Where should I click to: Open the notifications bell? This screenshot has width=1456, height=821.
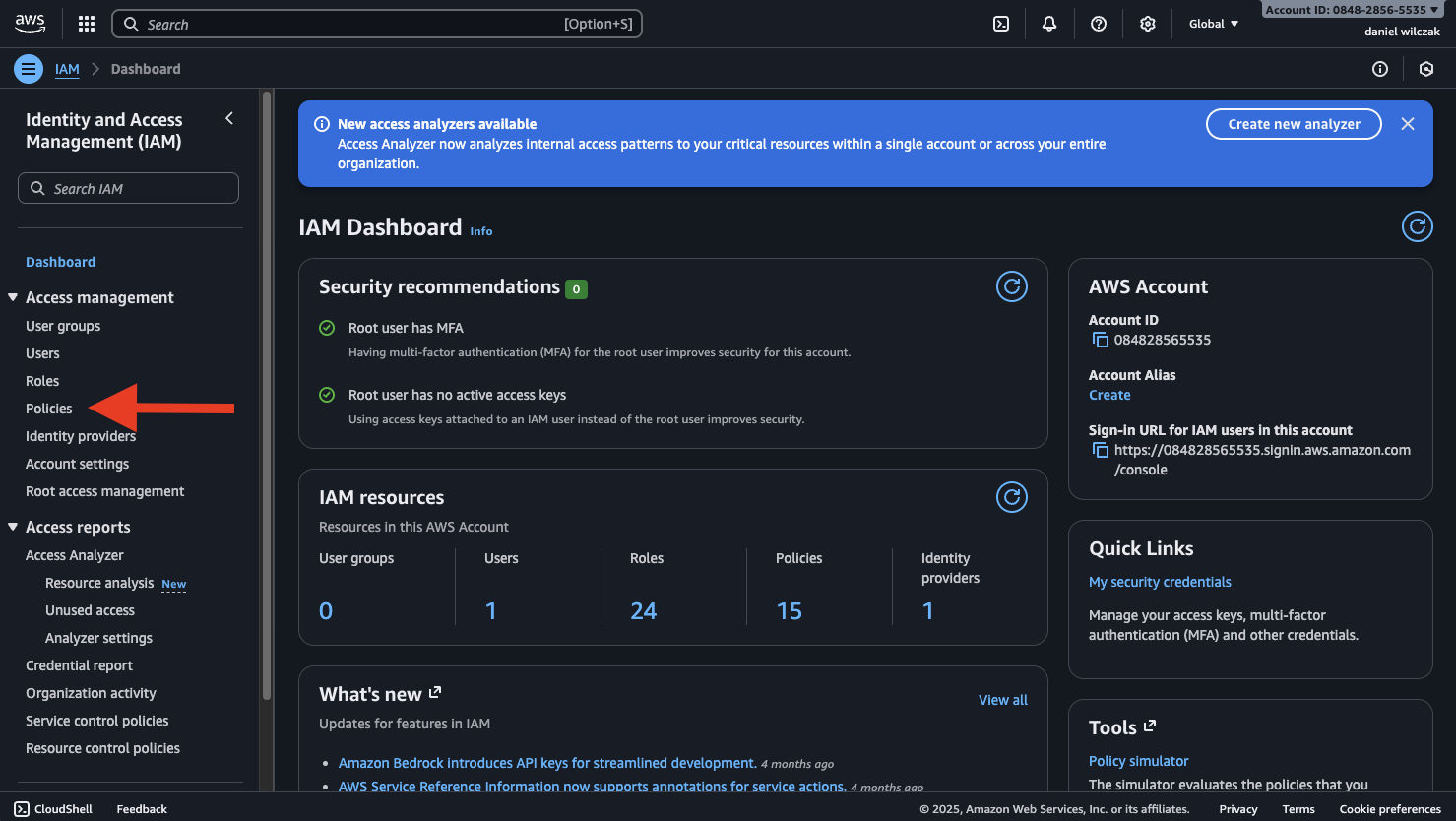(x=1049, y=24)
